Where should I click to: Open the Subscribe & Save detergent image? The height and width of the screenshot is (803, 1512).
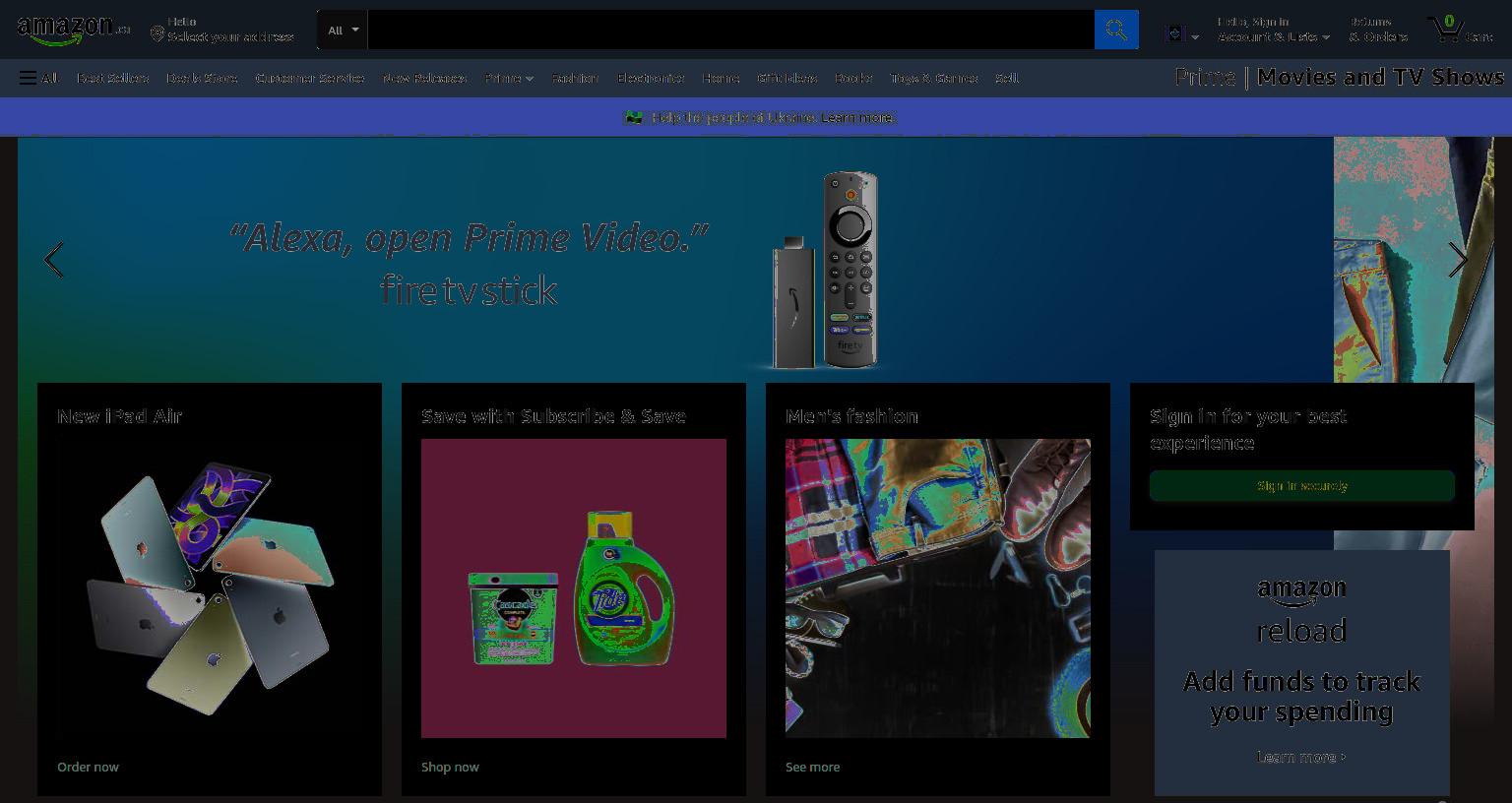point(574,588)
